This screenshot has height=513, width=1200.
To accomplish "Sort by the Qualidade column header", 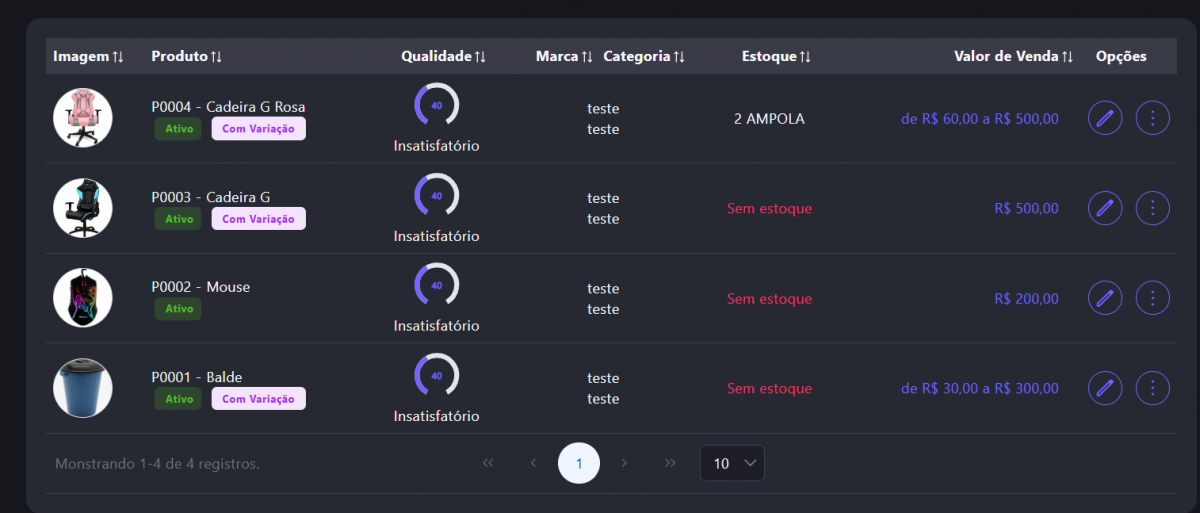I will pyautogui.click(x=443, y=56).
